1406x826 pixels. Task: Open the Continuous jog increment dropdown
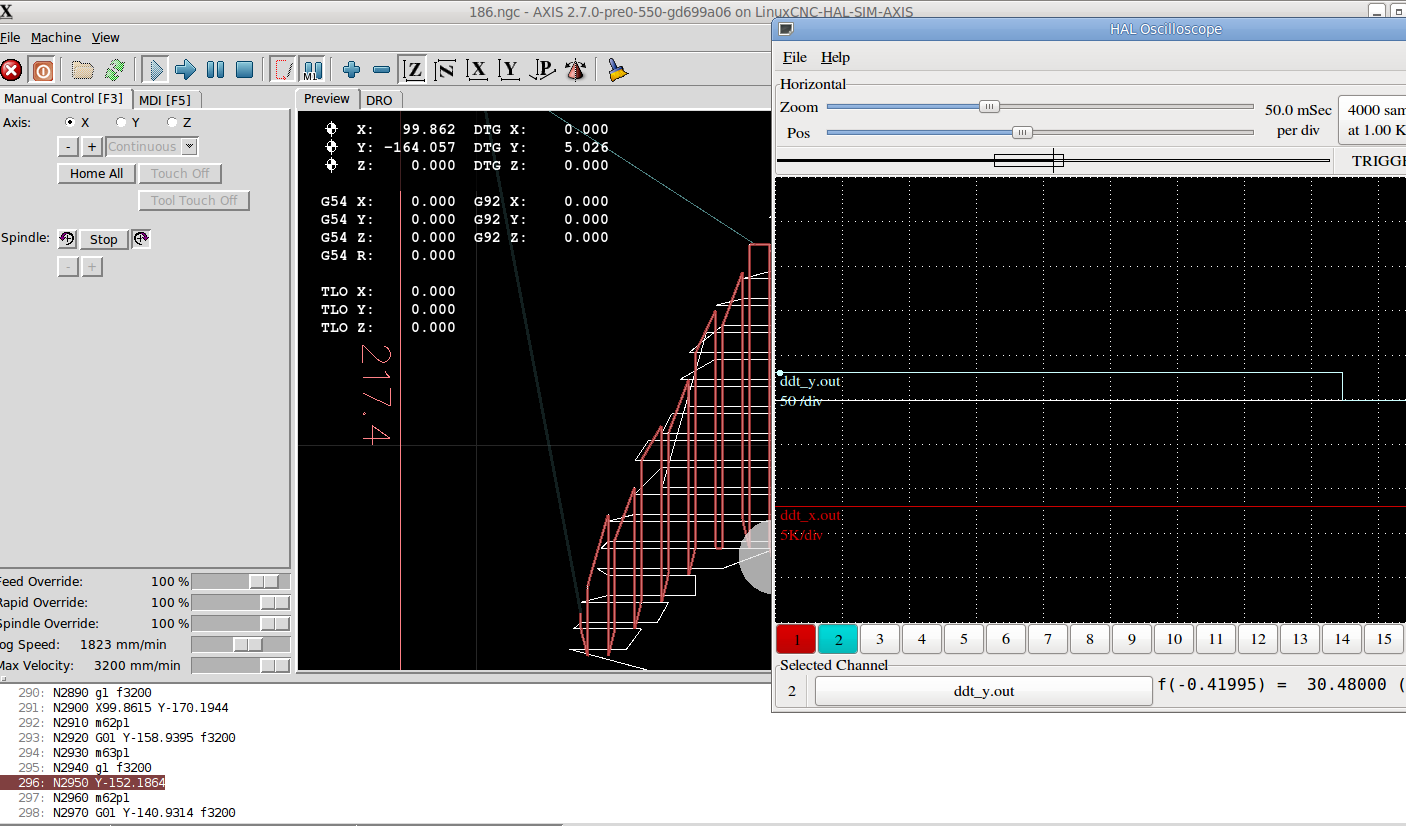click(x=190, y=147)
